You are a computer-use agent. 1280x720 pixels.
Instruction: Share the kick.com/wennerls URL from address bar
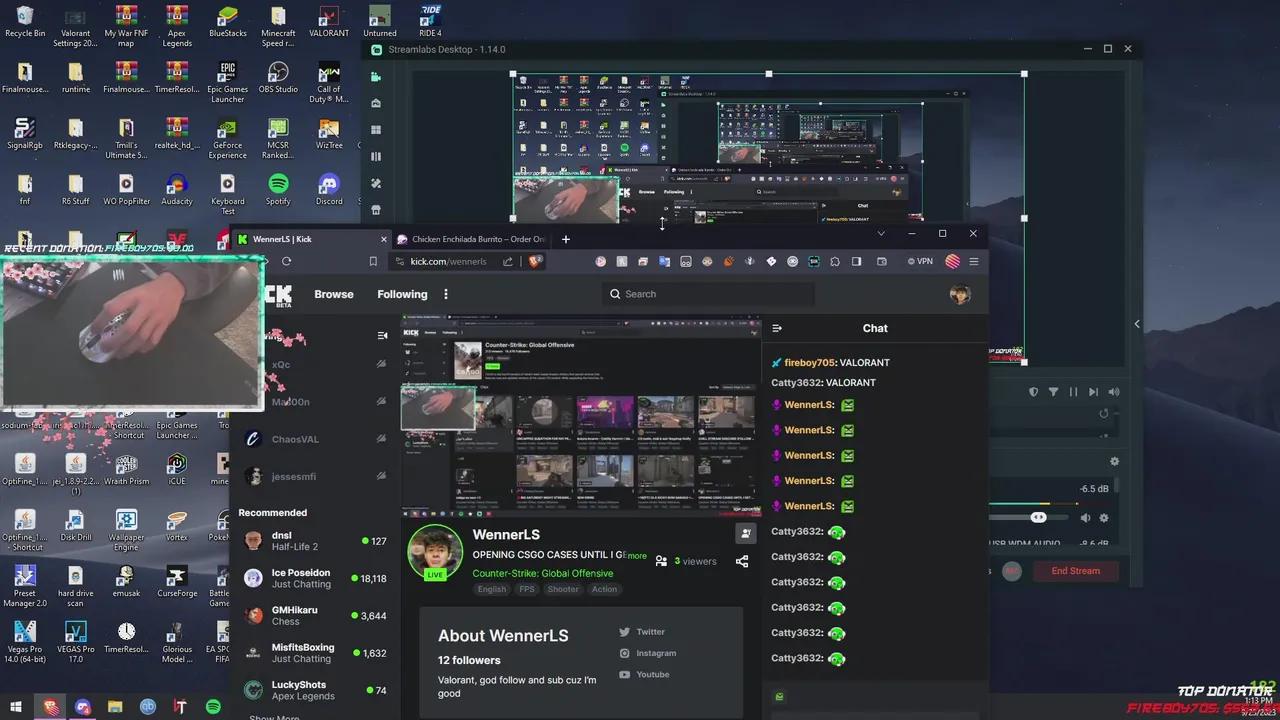click(508, 261)
